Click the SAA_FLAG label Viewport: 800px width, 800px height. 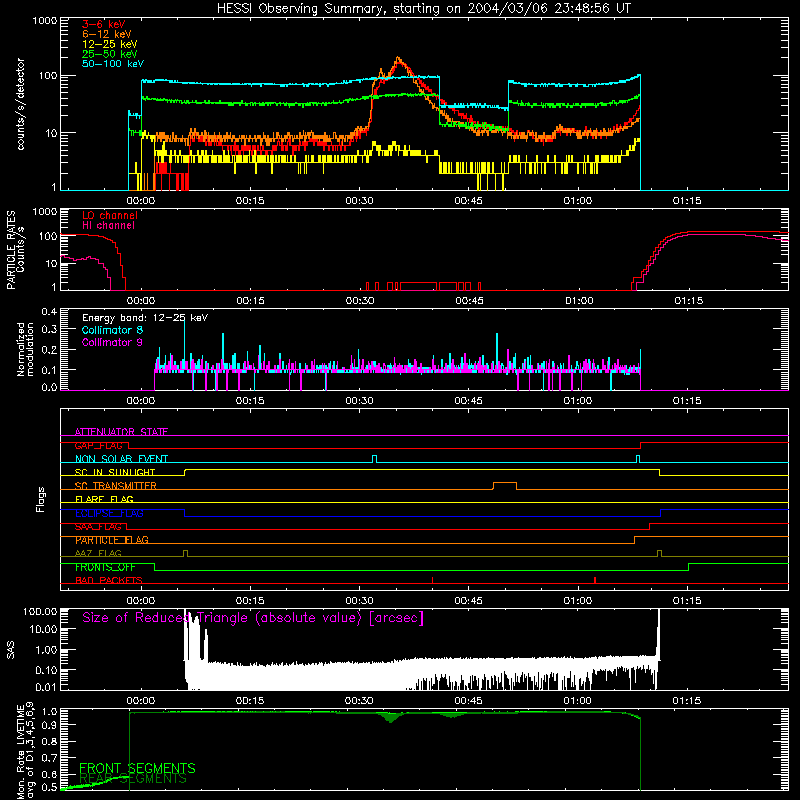tap(98, 527)
